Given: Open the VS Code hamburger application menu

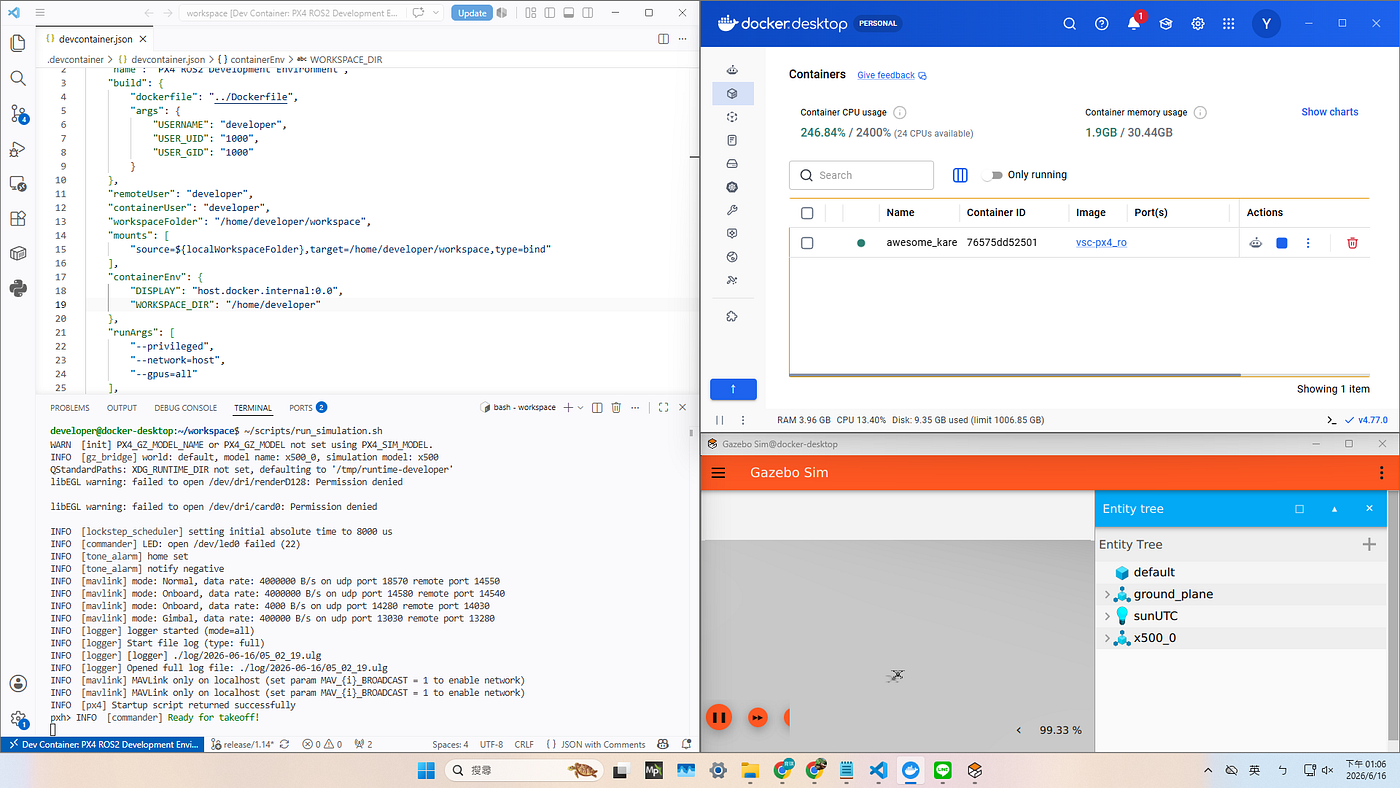Looking at the screenshot, I should pos(39,13).
